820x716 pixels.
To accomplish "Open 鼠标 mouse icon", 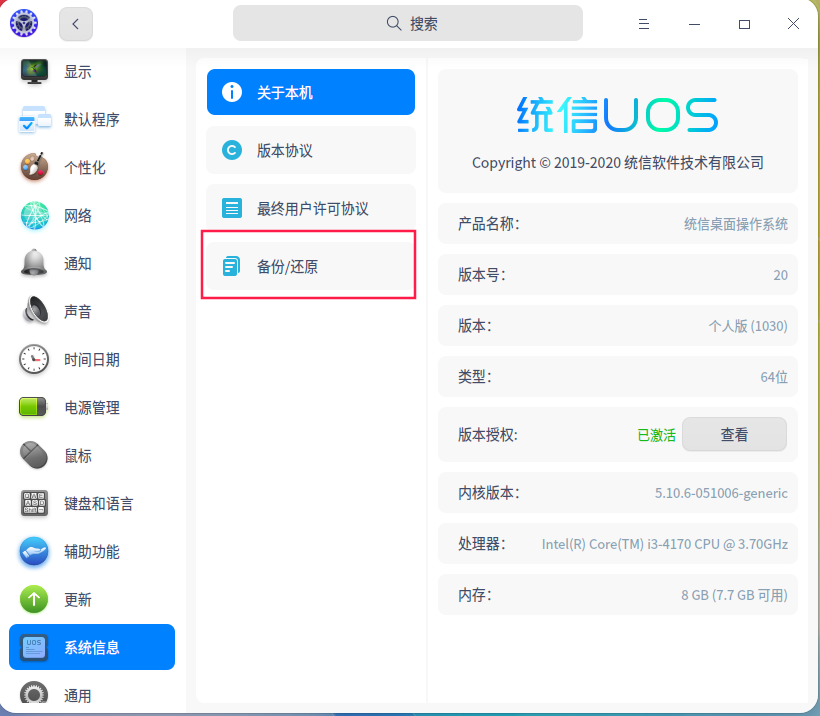I will click(x=35, y=455).
